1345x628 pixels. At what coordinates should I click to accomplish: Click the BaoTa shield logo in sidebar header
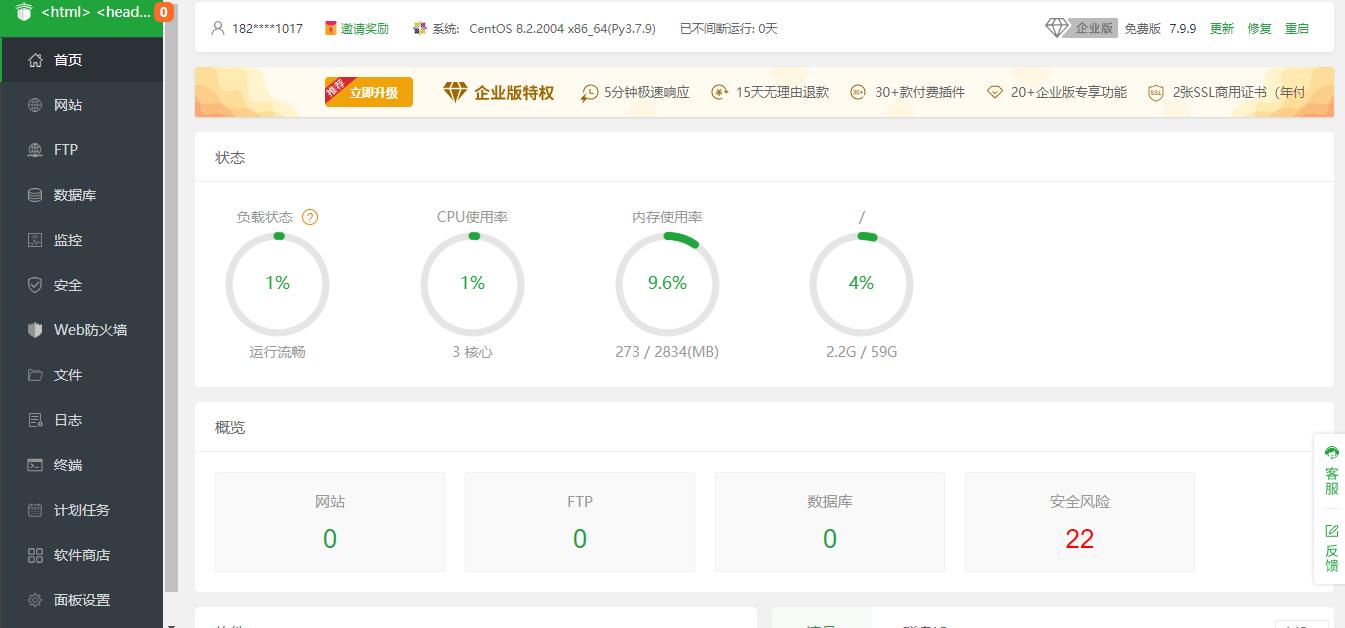tap(24, 12)
